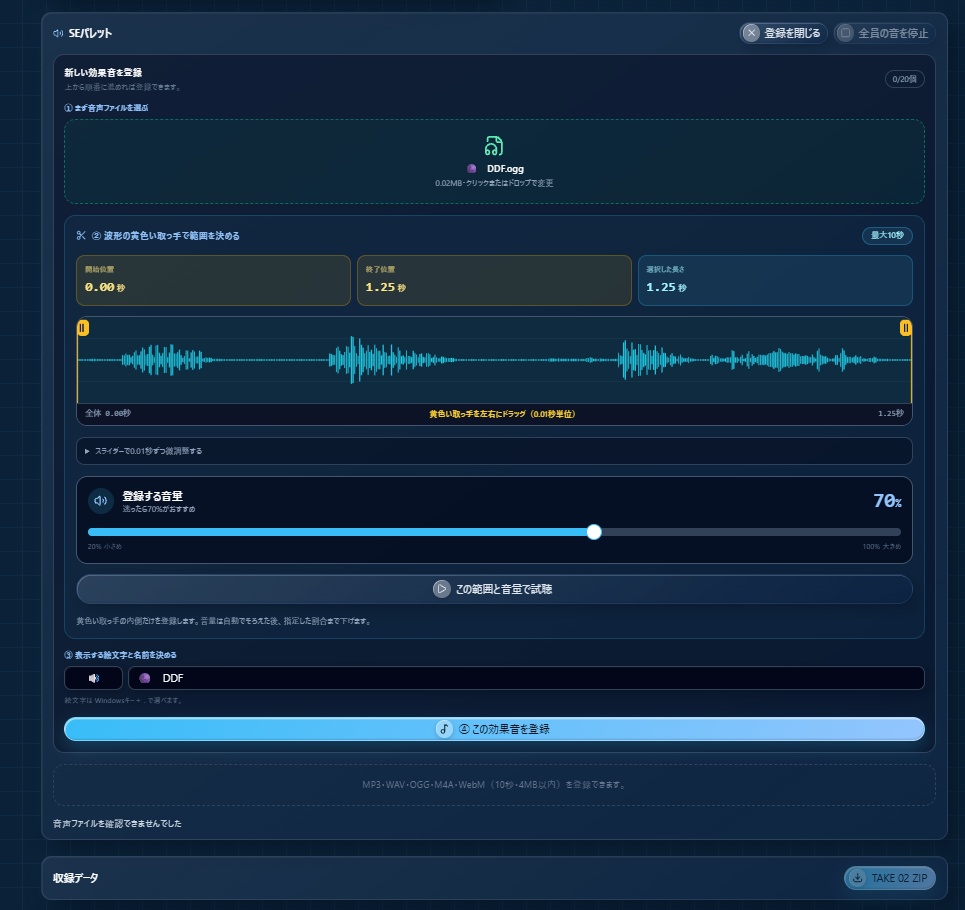Select the 開始位置 0.00秒 box

(213, 281)
